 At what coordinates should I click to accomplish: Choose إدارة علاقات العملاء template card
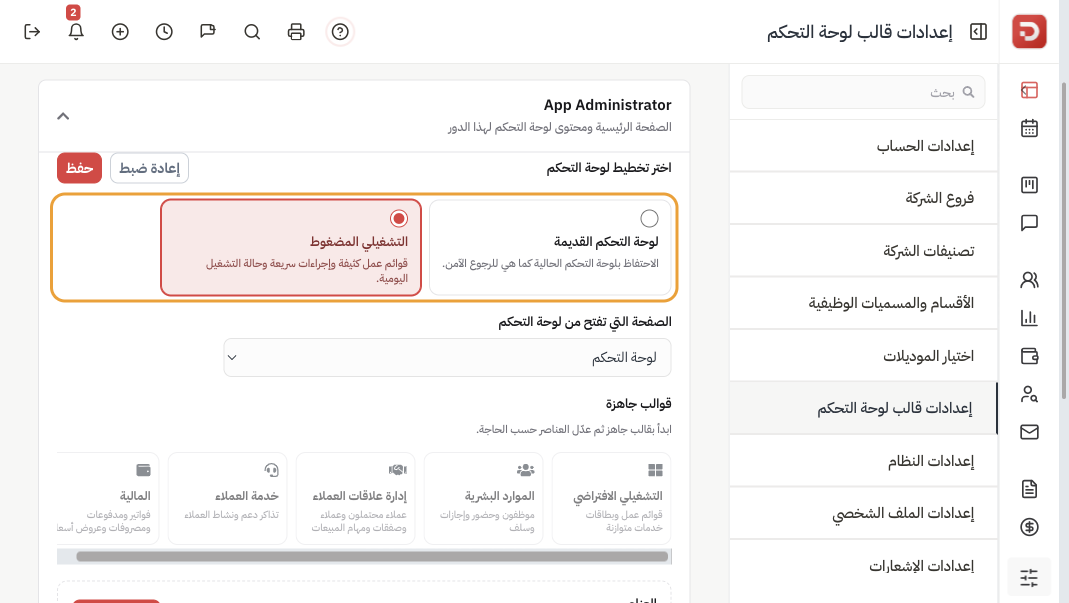355,498
